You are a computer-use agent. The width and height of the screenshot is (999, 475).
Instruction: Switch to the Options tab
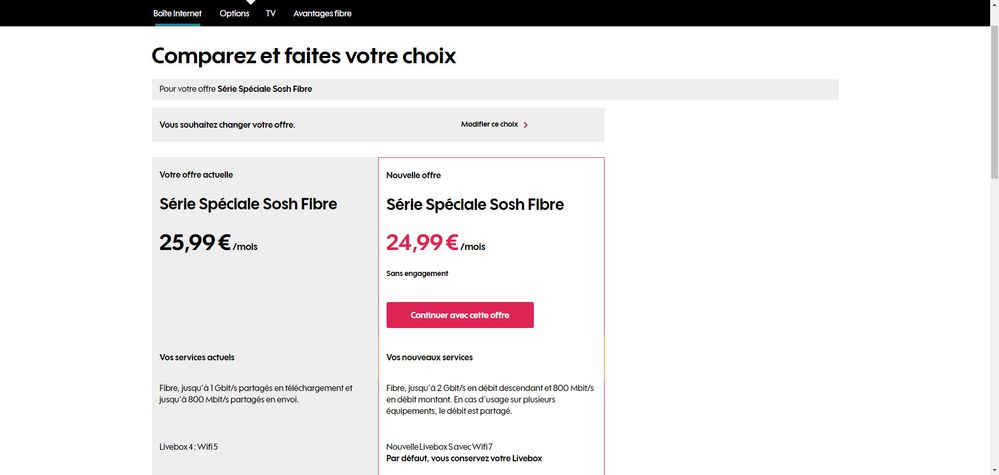(x=234, y=13)
